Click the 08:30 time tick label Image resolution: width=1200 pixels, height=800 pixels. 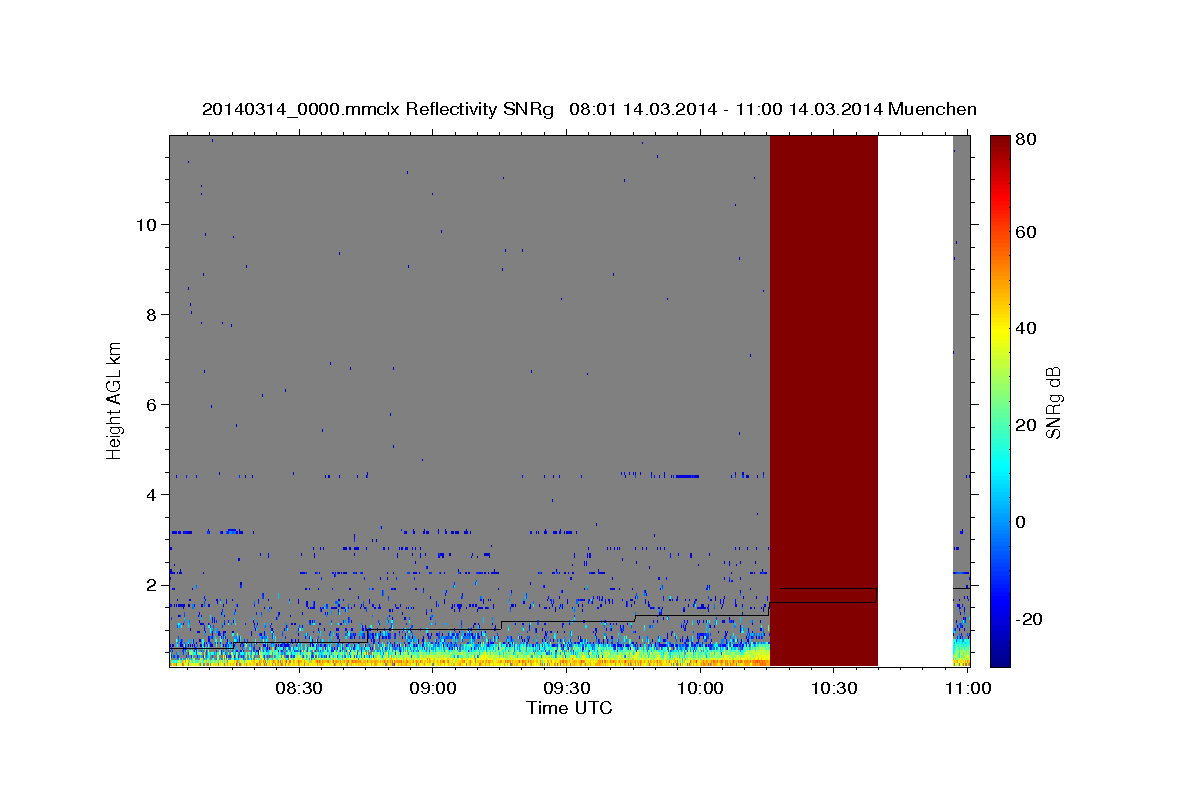[x=299, y=689]
